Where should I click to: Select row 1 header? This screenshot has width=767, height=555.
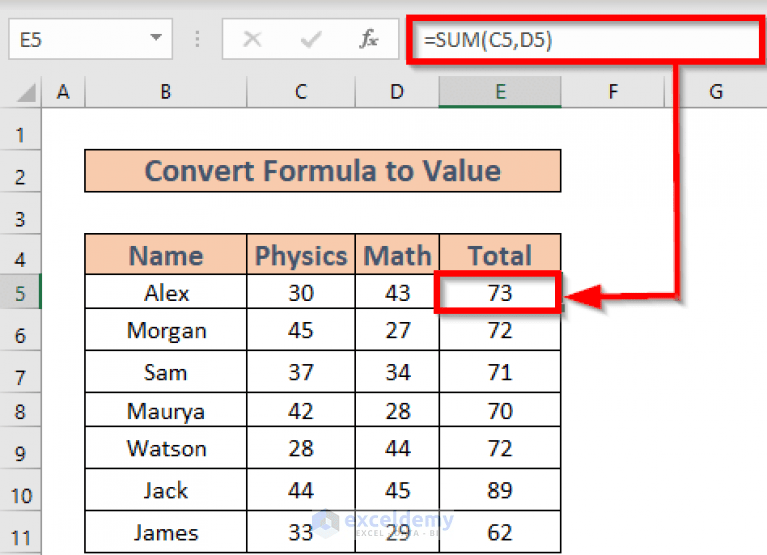pos(20,129)
